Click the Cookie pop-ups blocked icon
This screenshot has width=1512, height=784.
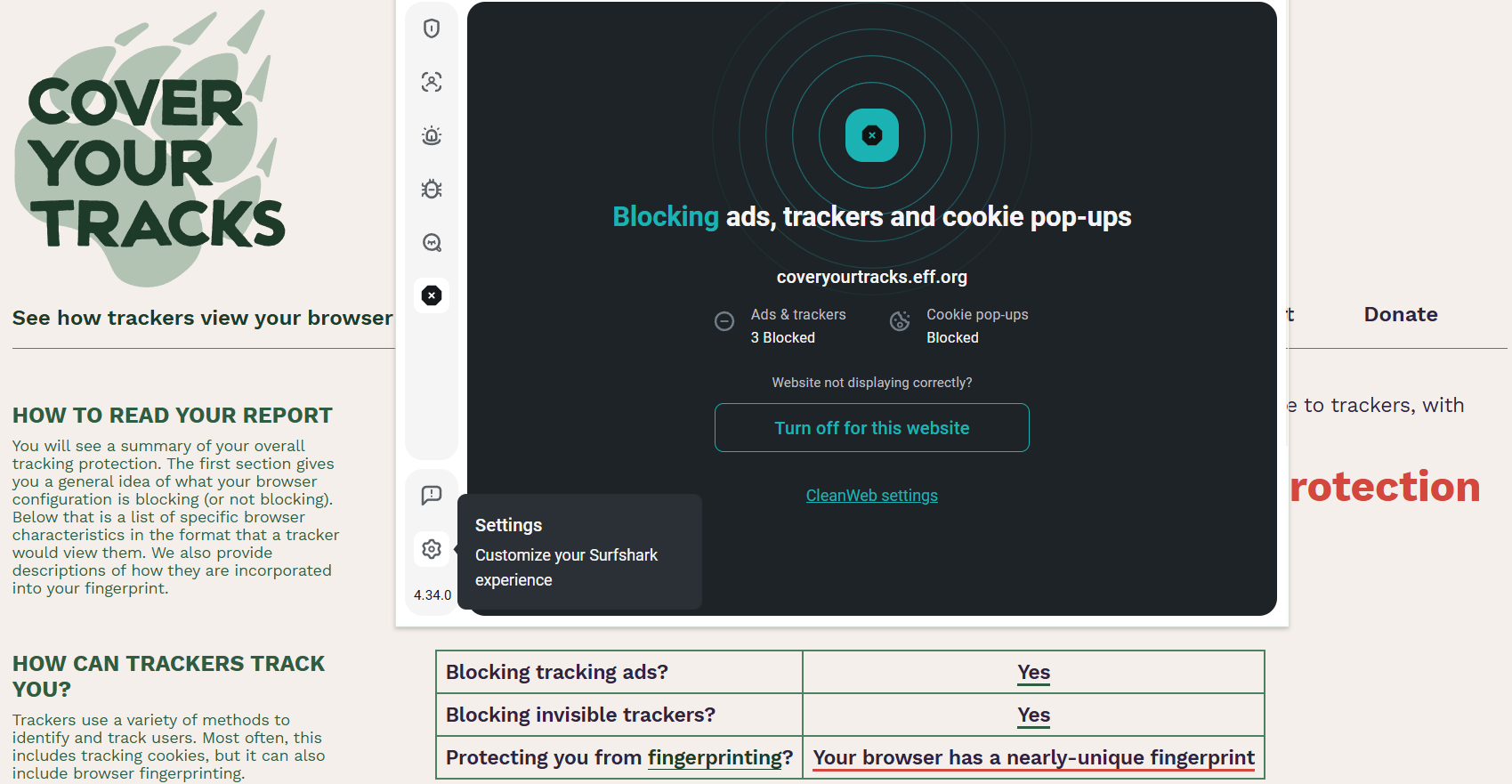(899, 322)
